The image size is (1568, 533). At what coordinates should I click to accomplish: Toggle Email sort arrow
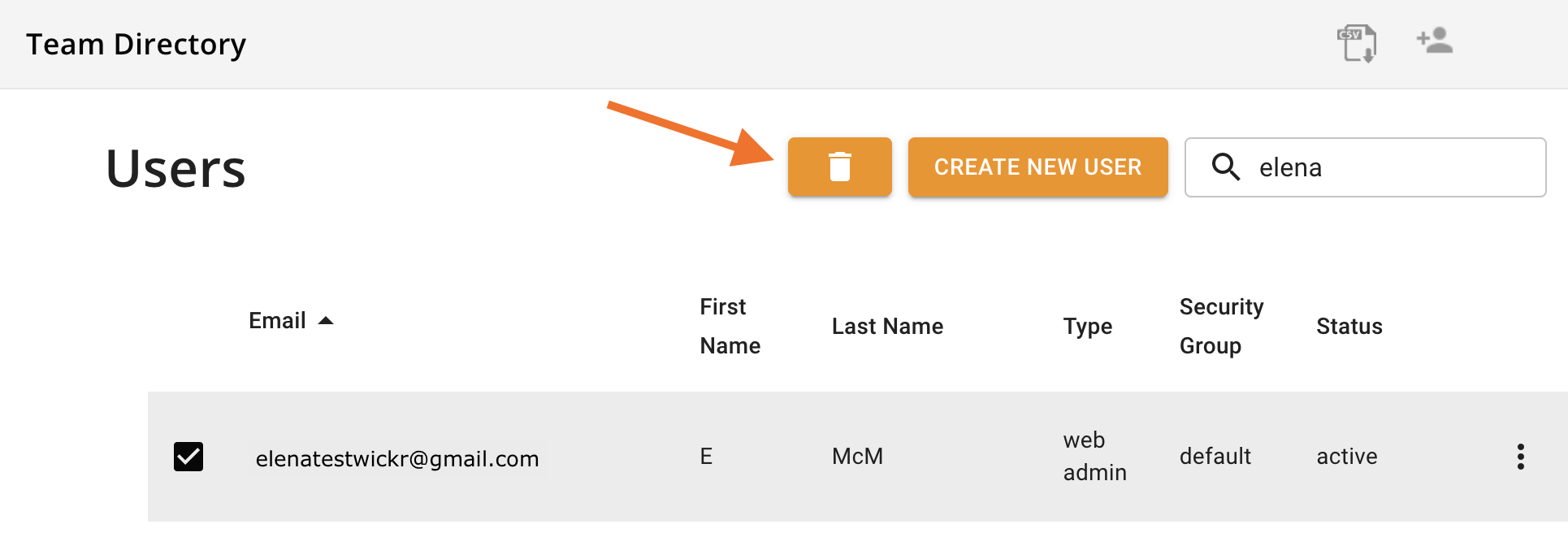(x=326, y=321)
